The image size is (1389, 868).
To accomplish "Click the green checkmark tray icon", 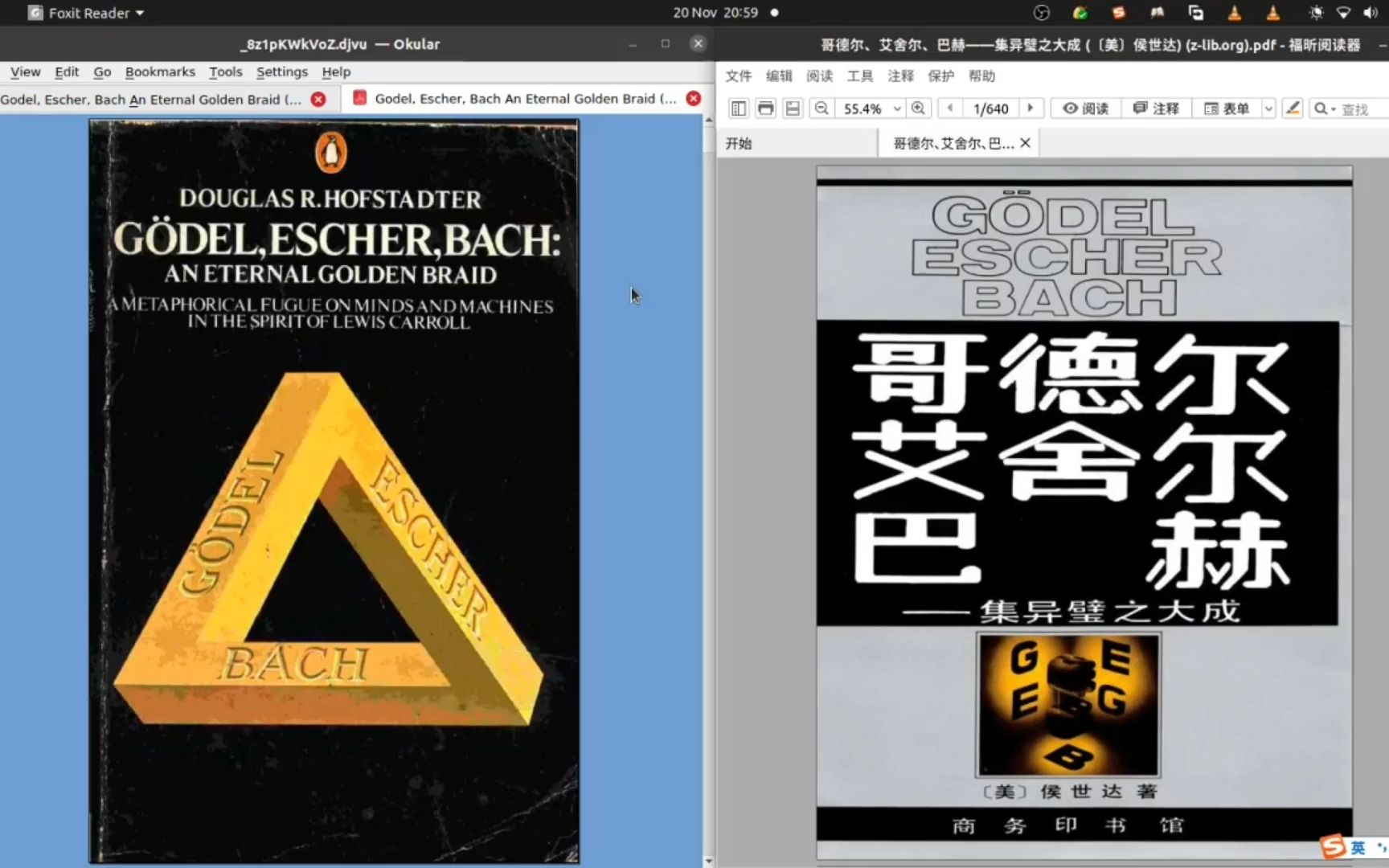I will (1080, 13).
